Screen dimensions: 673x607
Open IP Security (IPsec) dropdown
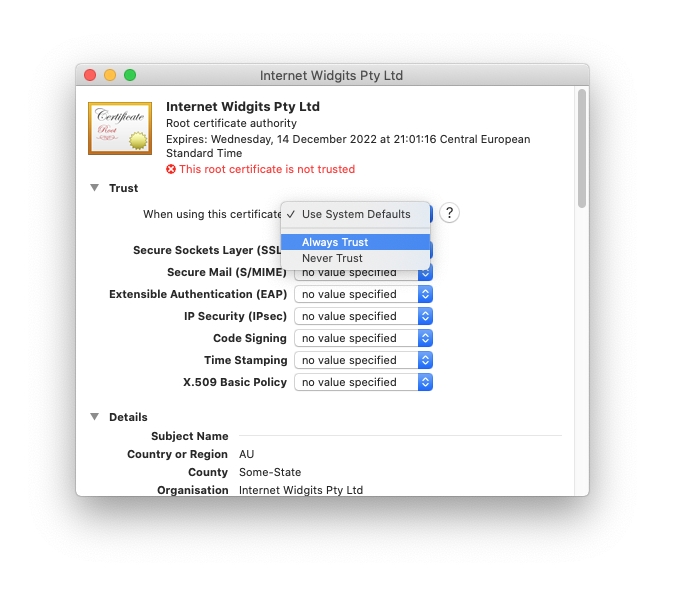tap(363, 316)
